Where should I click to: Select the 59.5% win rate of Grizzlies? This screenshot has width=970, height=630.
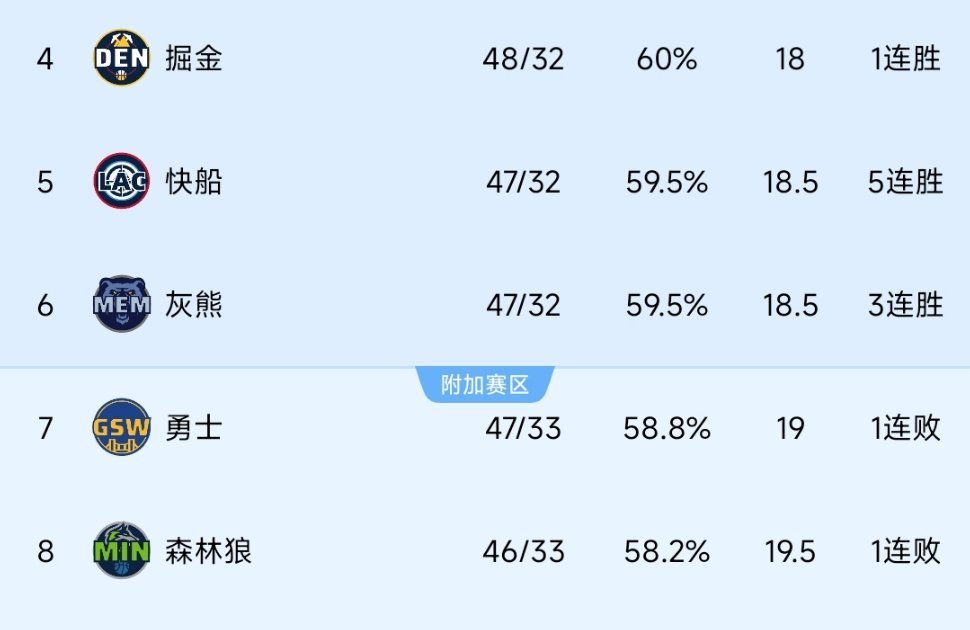click(667, 306)
